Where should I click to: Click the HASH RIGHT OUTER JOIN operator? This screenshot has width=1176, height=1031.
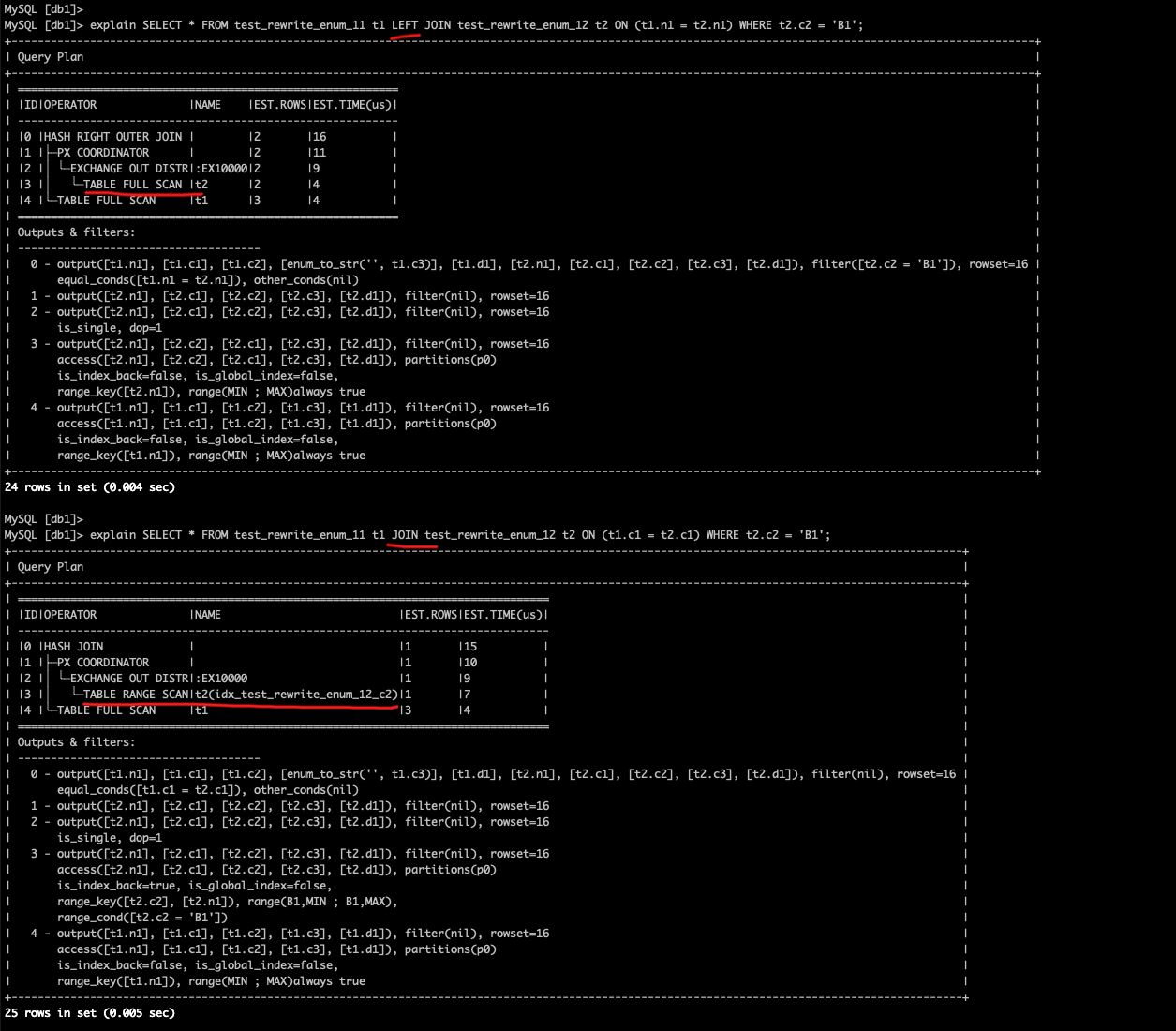(x=113, y=137)
